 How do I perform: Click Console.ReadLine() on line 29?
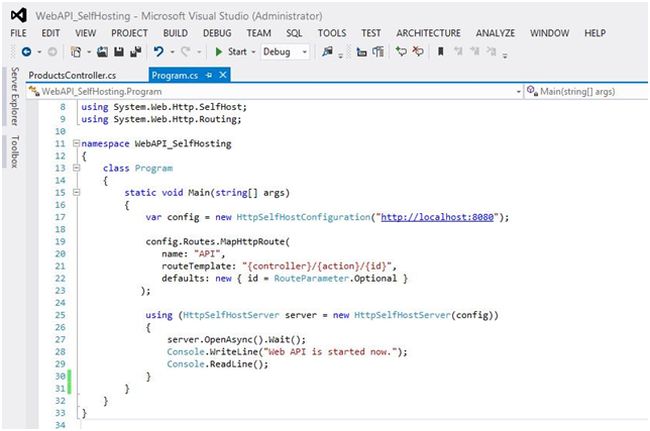(x=218, y=364)
